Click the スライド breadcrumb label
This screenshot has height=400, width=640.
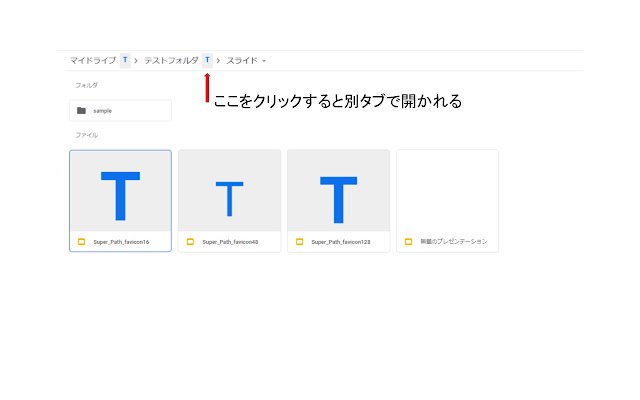pyautogui.click(x=242, y=60)
